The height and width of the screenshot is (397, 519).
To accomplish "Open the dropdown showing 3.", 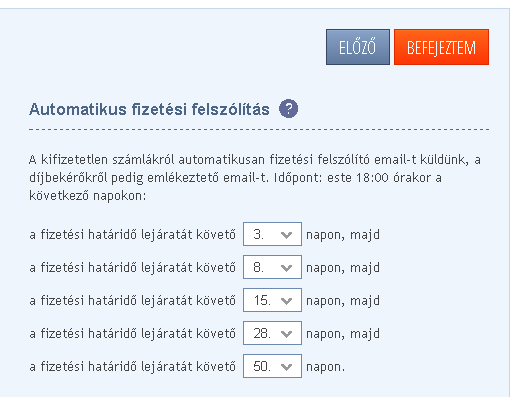I will click(x=272, y=234).
